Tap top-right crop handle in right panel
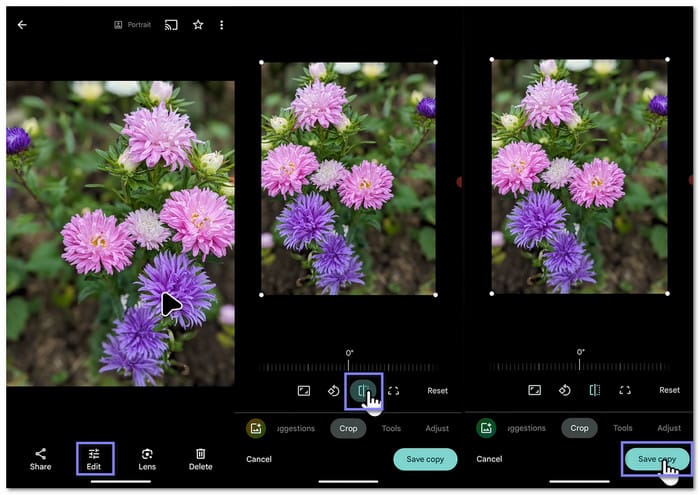The height and width of the screenshot is (495, 700). [x=667, y=59]
